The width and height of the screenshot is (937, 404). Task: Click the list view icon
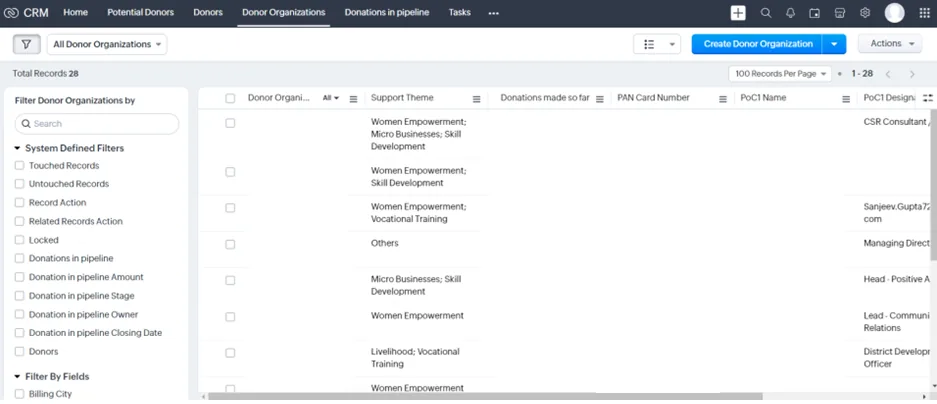(649, 44)
